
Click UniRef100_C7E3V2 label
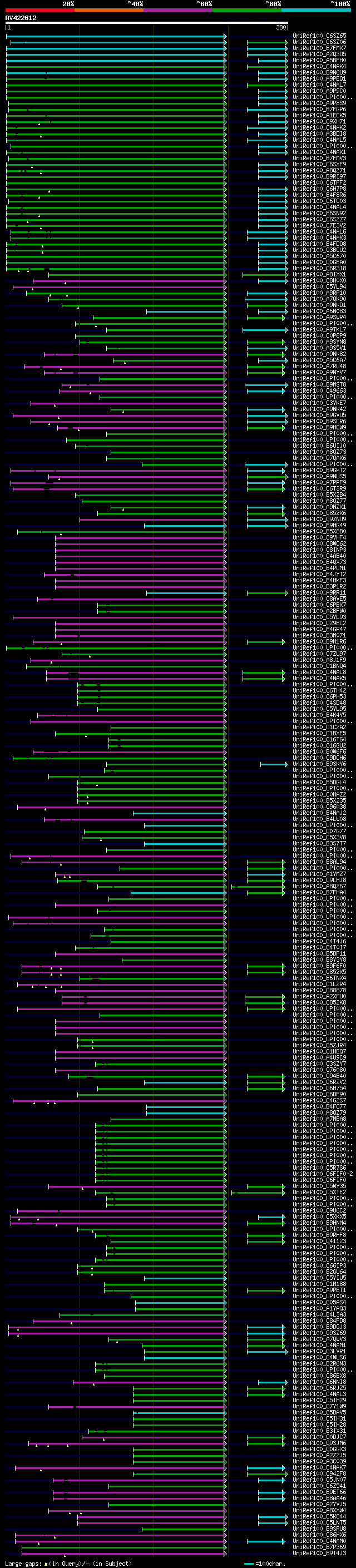coord(319,225)
